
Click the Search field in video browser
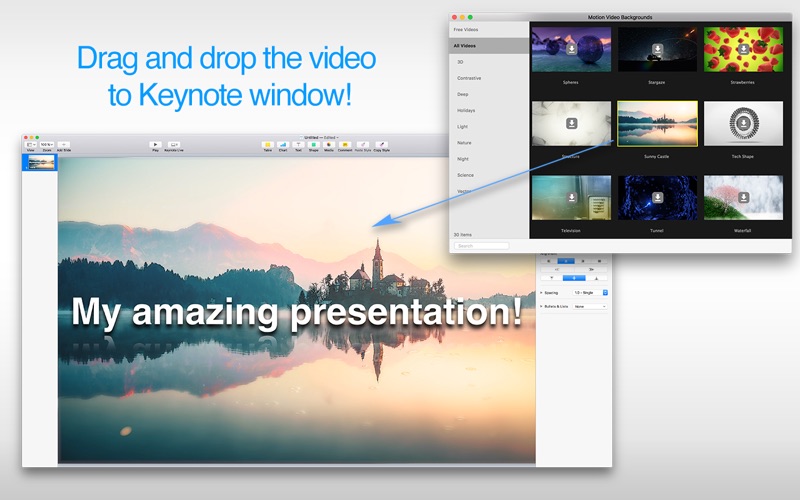tap(482, 246)
